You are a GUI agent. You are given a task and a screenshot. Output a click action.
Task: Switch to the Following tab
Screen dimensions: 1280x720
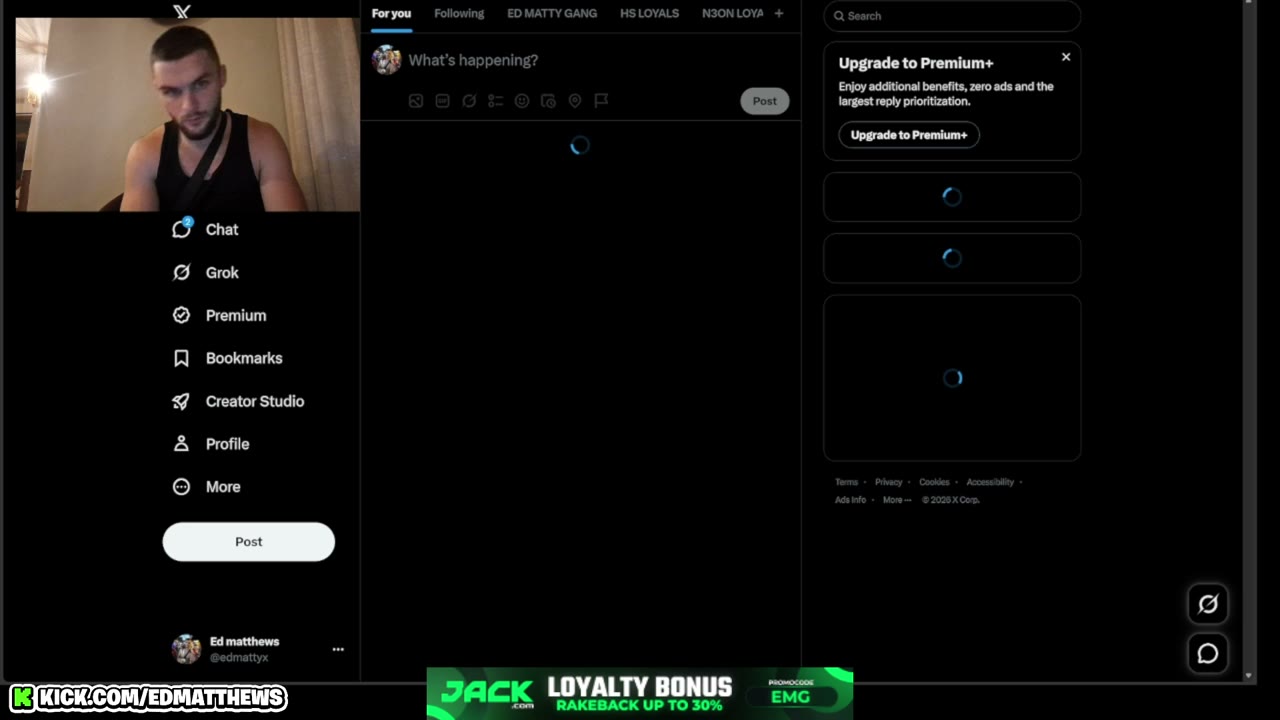pyautogui.click(x=459, y=13)
